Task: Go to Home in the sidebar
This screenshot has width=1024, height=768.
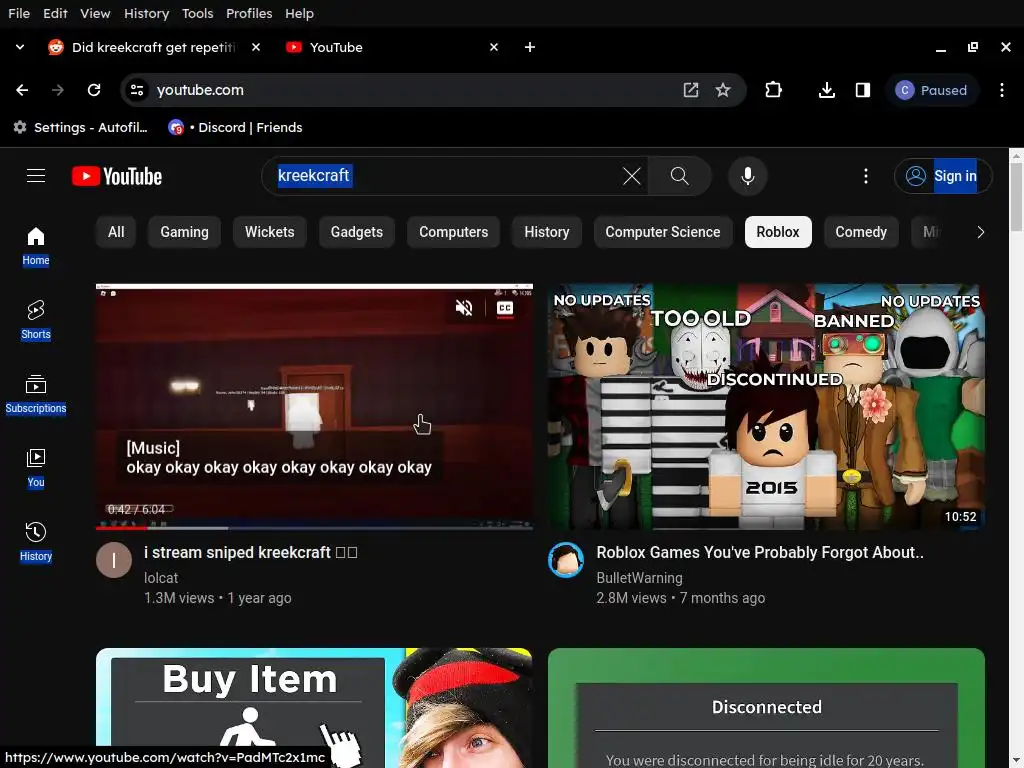Action: [36, 246]
